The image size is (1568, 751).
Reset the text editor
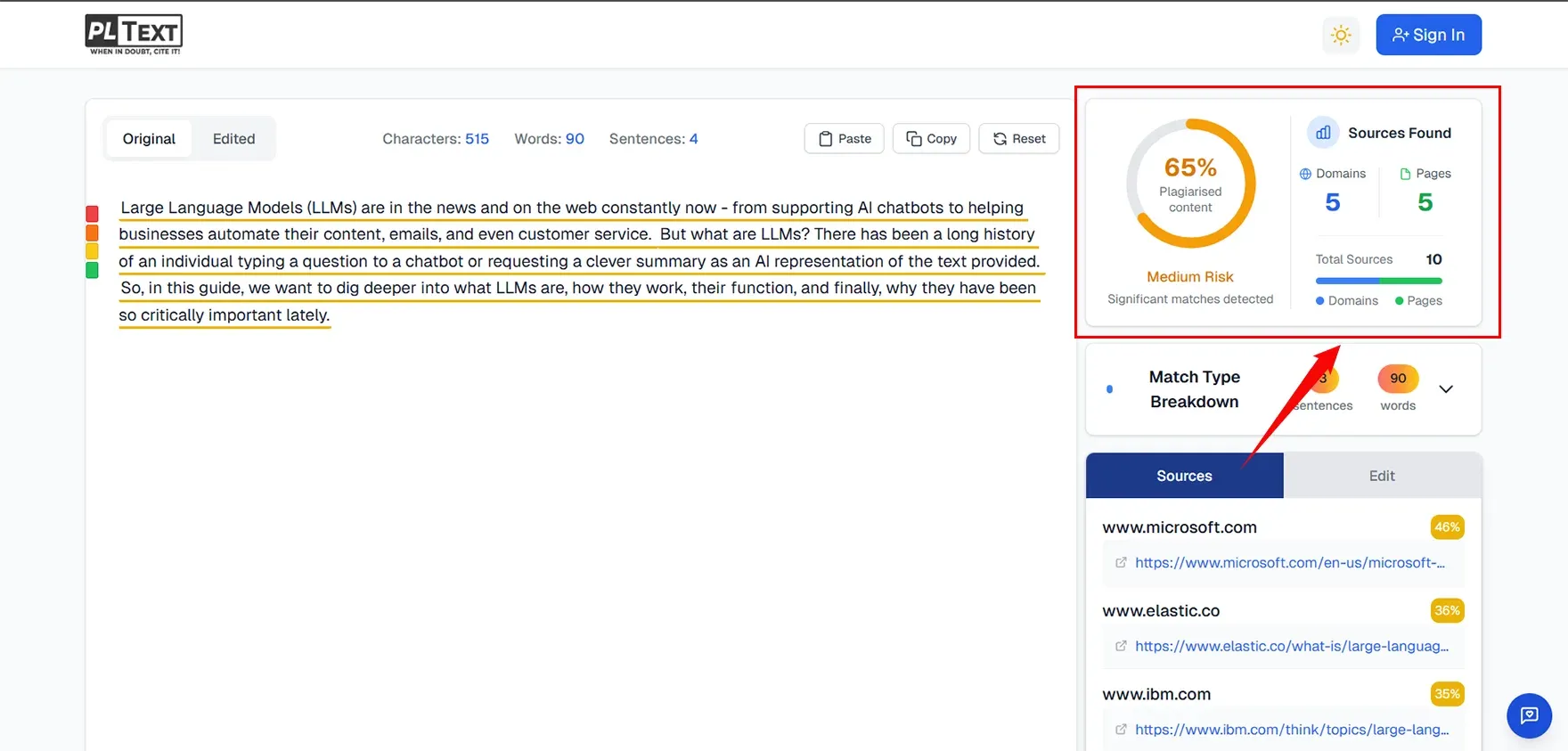point(1018,139)
